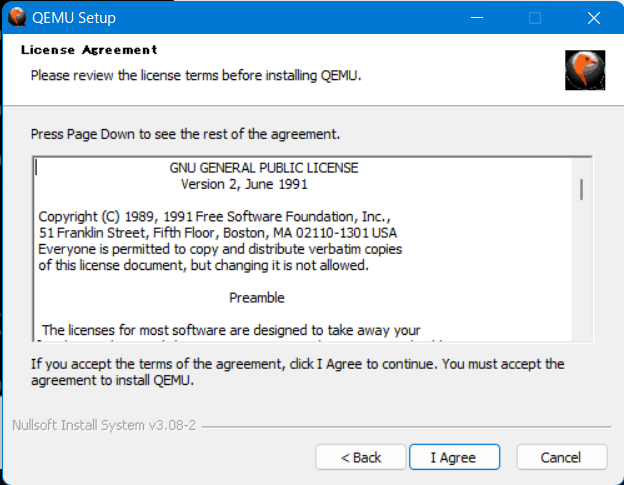Image resolution: width=624 pixels, height=485 pixels.
Task: Click the License Agreement header title
Action: (89, 50)
